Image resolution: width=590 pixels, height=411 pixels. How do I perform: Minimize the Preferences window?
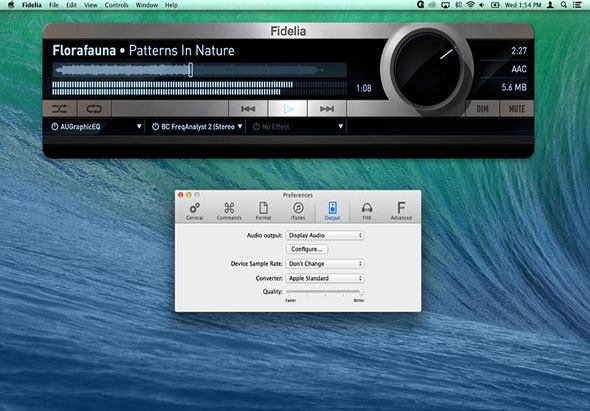[x=189, y=195]
